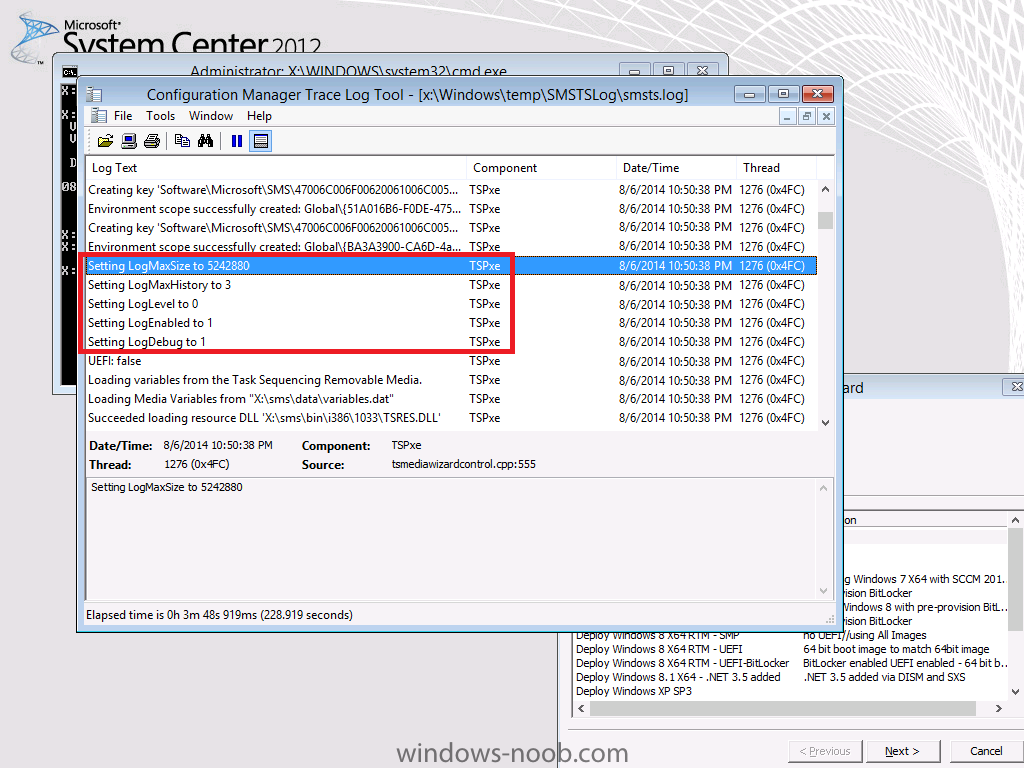Image resolution: width=1024 pixels, height=768 pixels.
Task: Select the 'Setting LogEnabled to 1' row
Action: coord(451,323)
